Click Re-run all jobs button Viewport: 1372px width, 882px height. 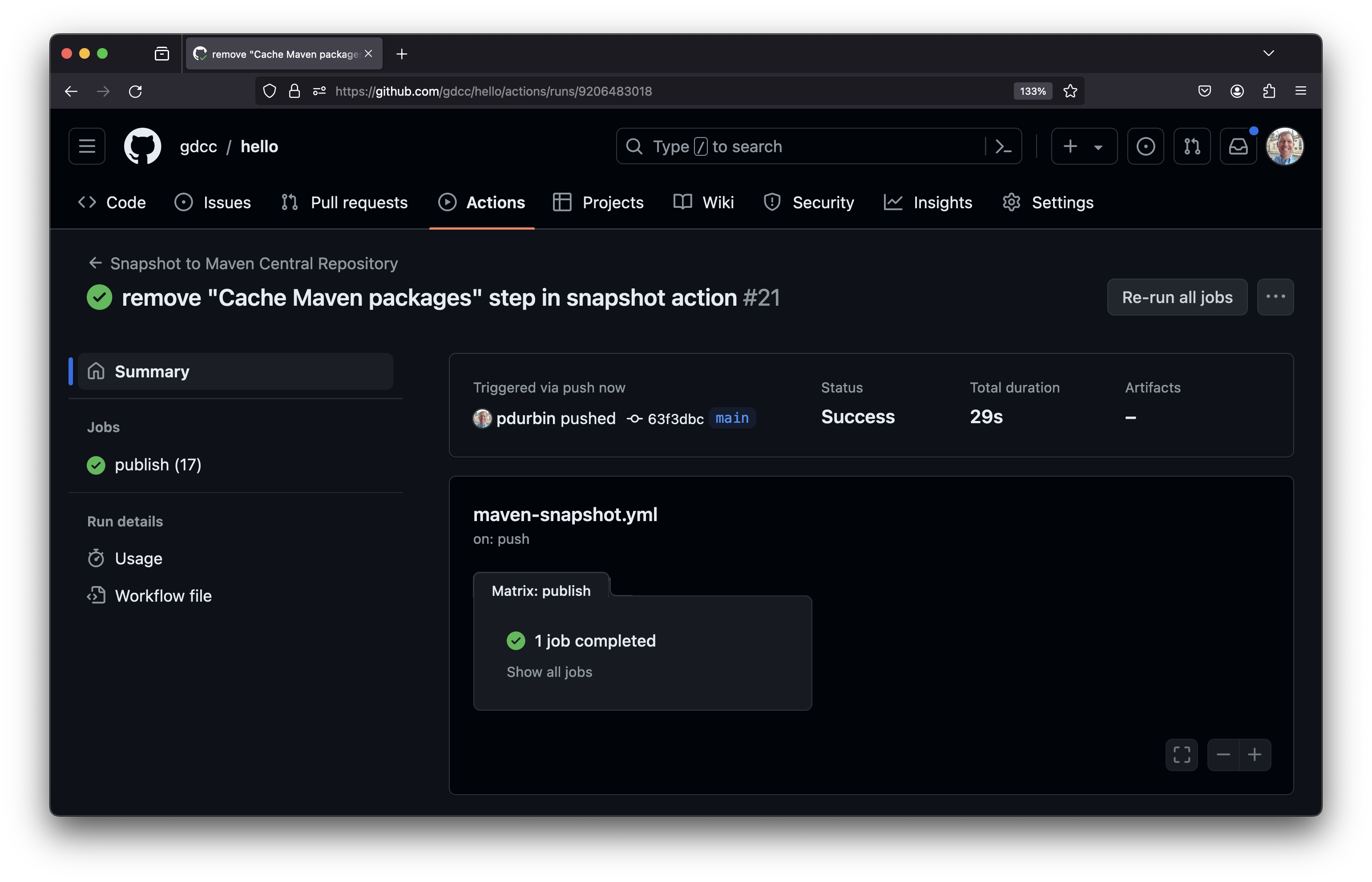click(x=1177, y=297)
